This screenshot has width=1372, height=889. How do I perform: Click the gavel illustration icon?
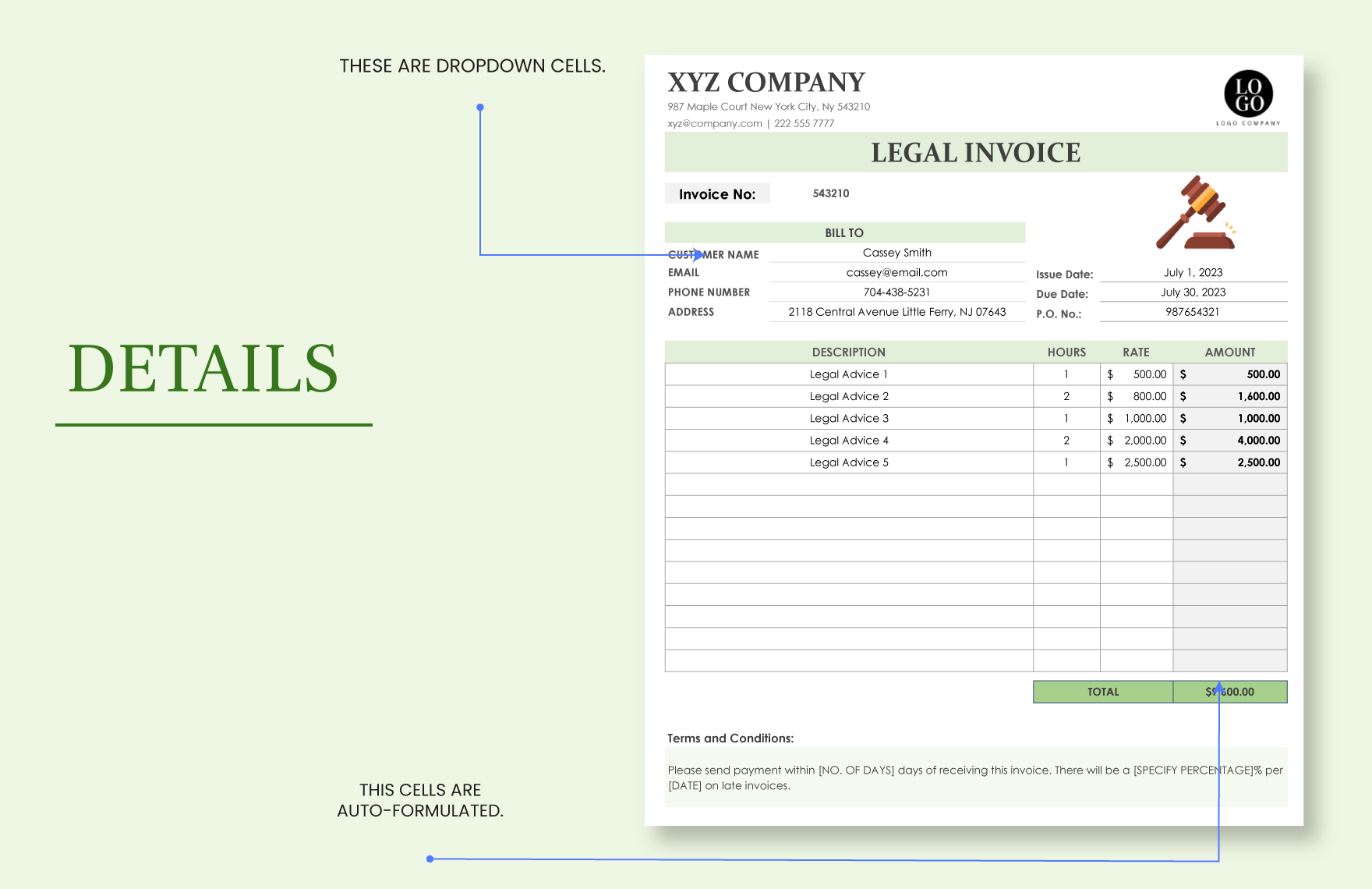click(x=1196, y=212)
